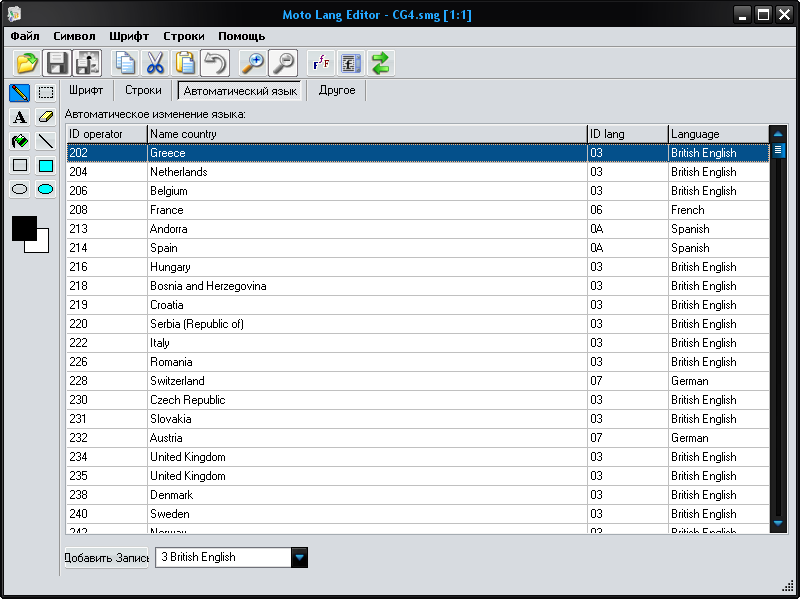Minimize the Moto Lang Editor window
This screenshot has height=599, width=800.
pos(742,14)
